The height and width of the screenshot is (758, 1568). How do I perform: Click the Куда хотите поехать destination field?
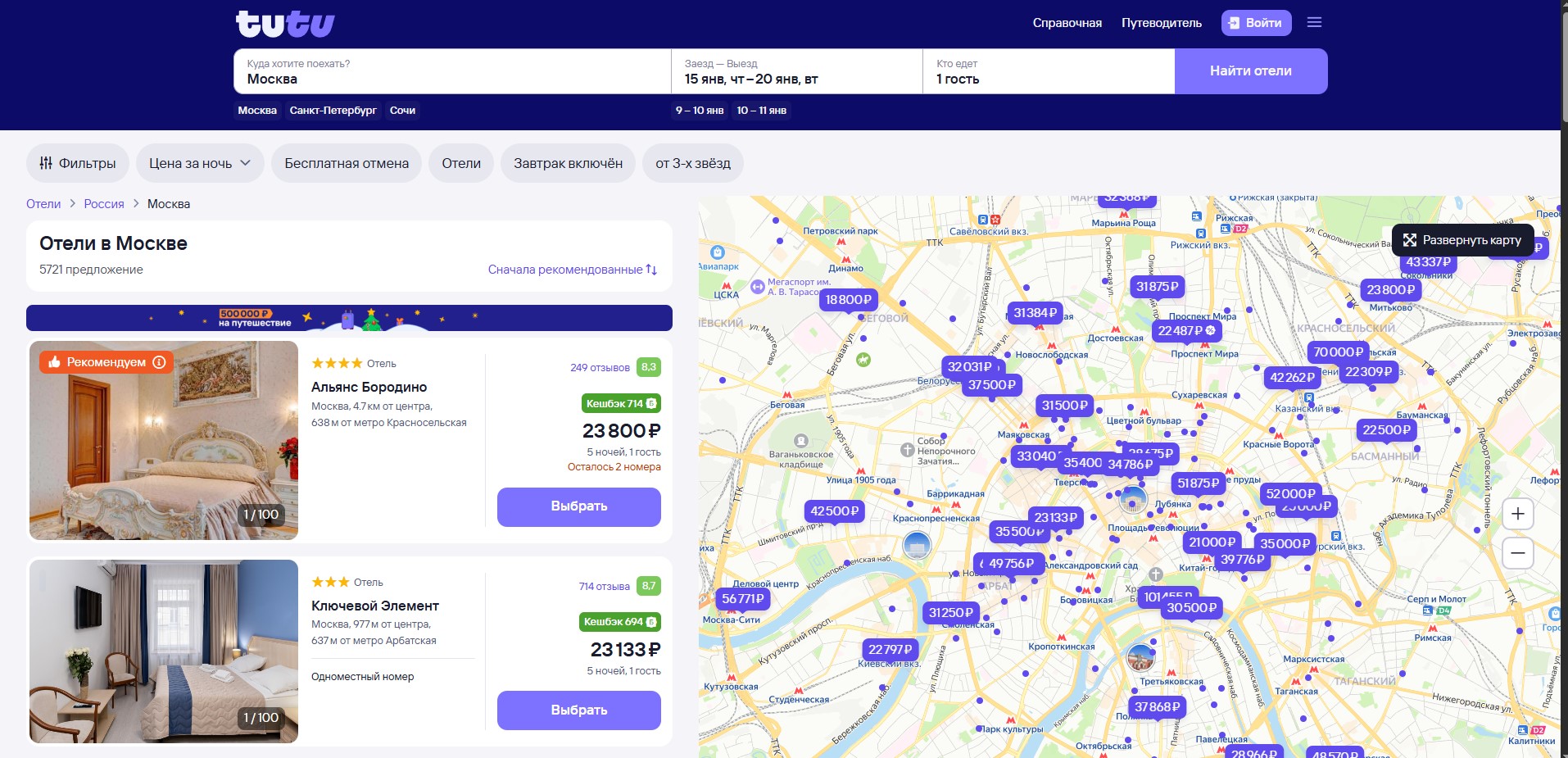tap(451, 72)
